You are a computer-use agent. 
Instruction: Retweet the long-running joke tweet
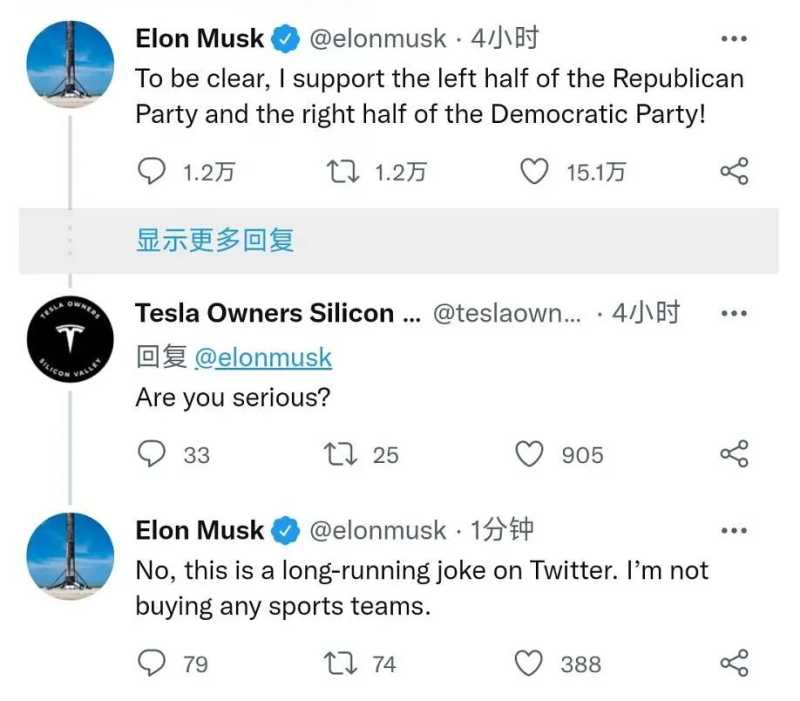343,663
